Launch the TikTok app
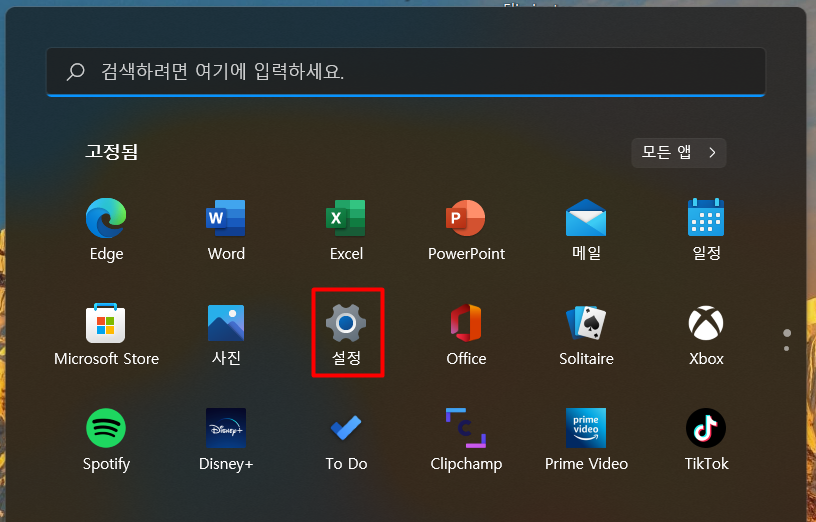816x522 pixels. pyautogui.click(x=706, y=439)
